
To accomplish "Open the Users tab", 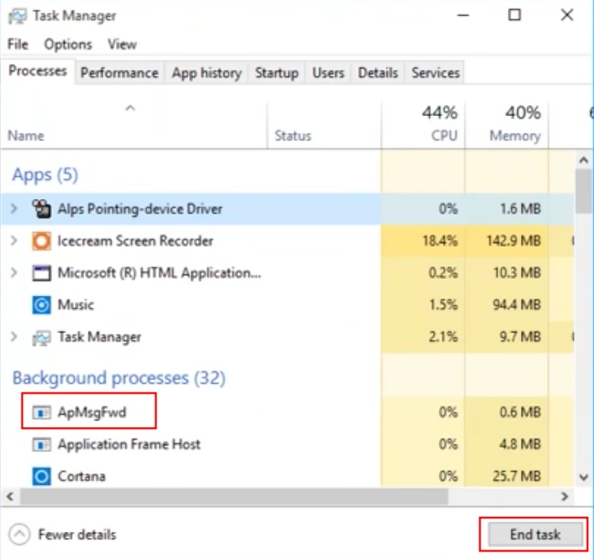I will [328, 73].
